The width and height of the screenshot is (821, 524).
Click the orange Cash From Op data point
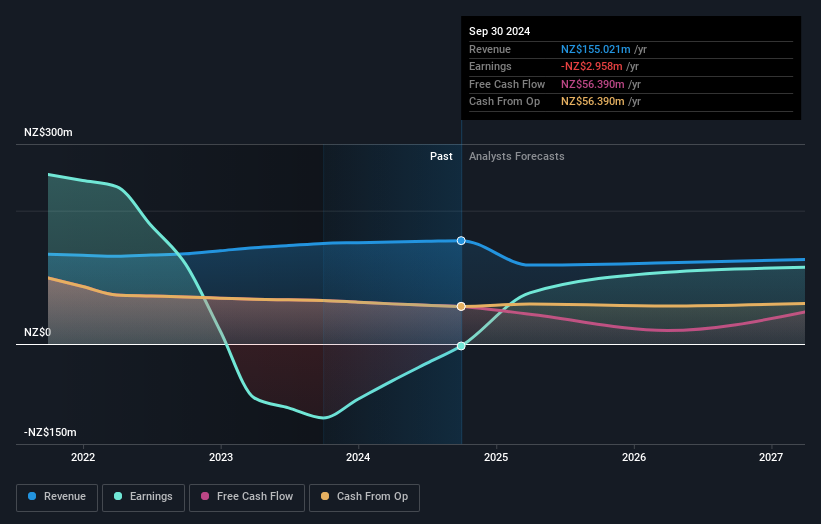461,306
